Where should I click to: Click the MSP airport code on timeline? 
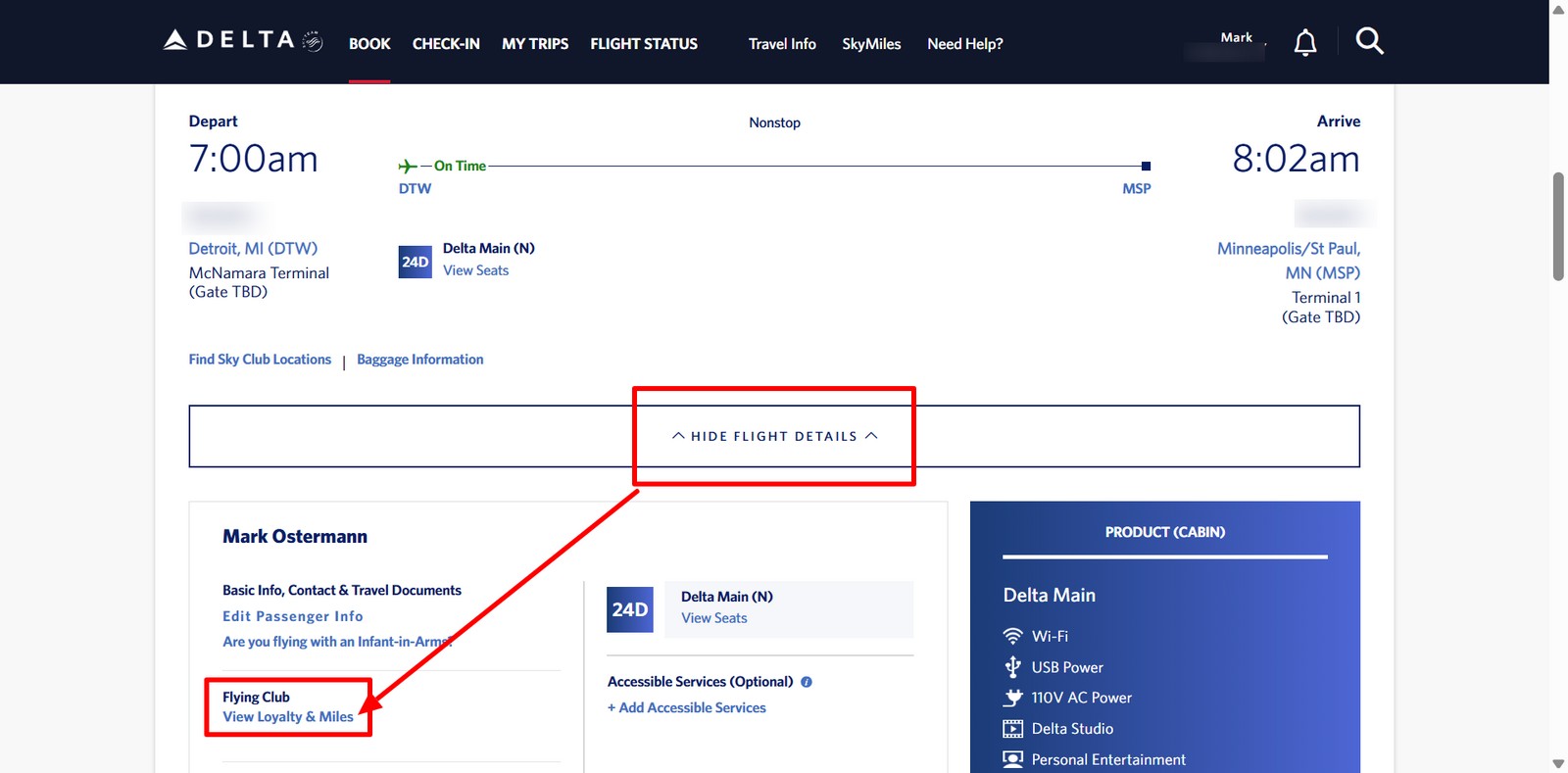tap(1137, 188)
